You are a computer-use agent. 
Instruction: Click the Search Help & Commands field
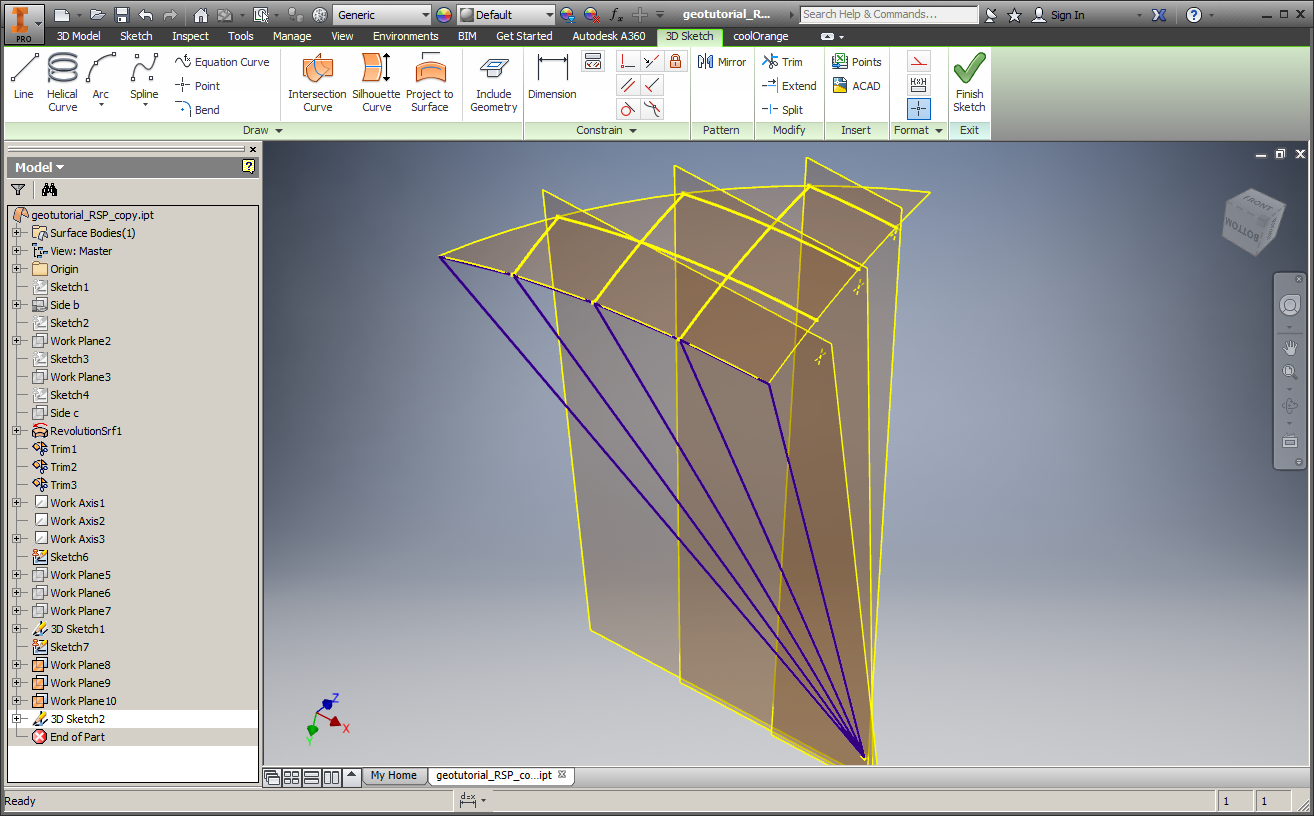(x=888, y=14)
